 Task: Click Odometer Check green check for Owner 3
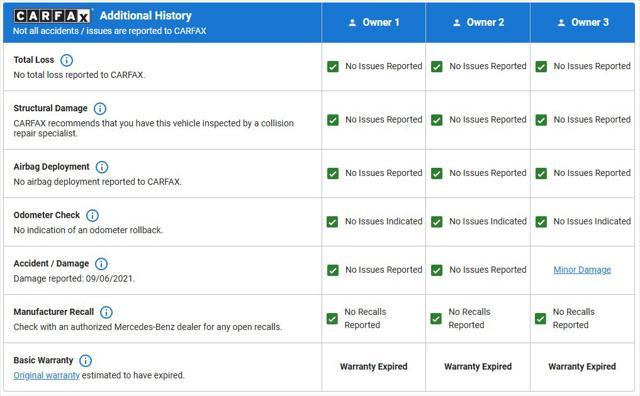[x=541, y=222]
